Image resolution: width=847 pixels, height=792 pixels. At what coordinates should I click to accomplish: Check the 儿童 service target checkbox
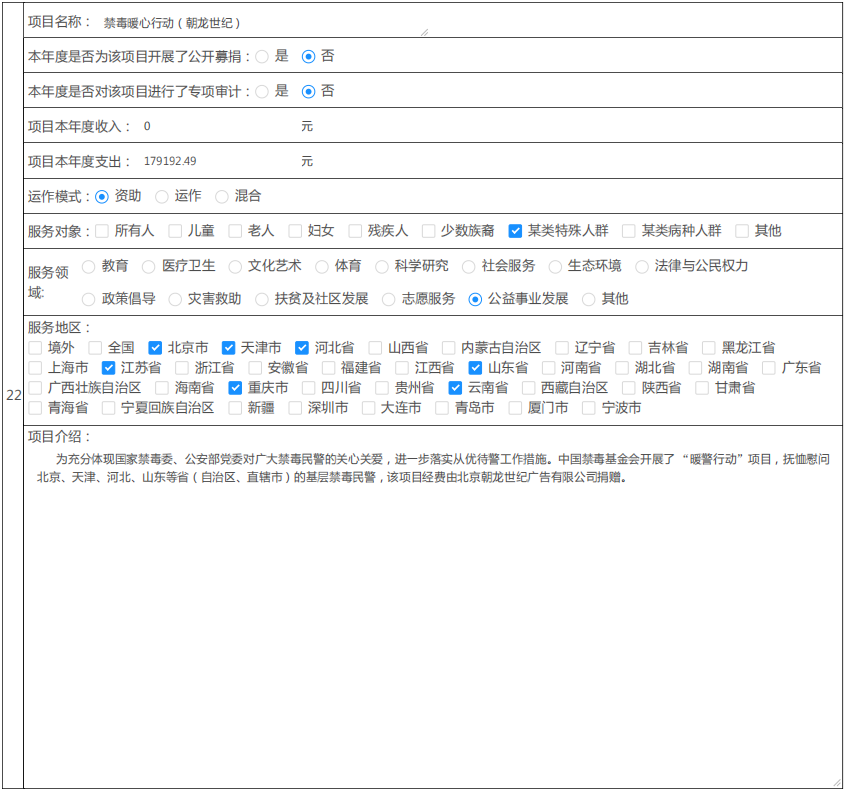(175, 231)
